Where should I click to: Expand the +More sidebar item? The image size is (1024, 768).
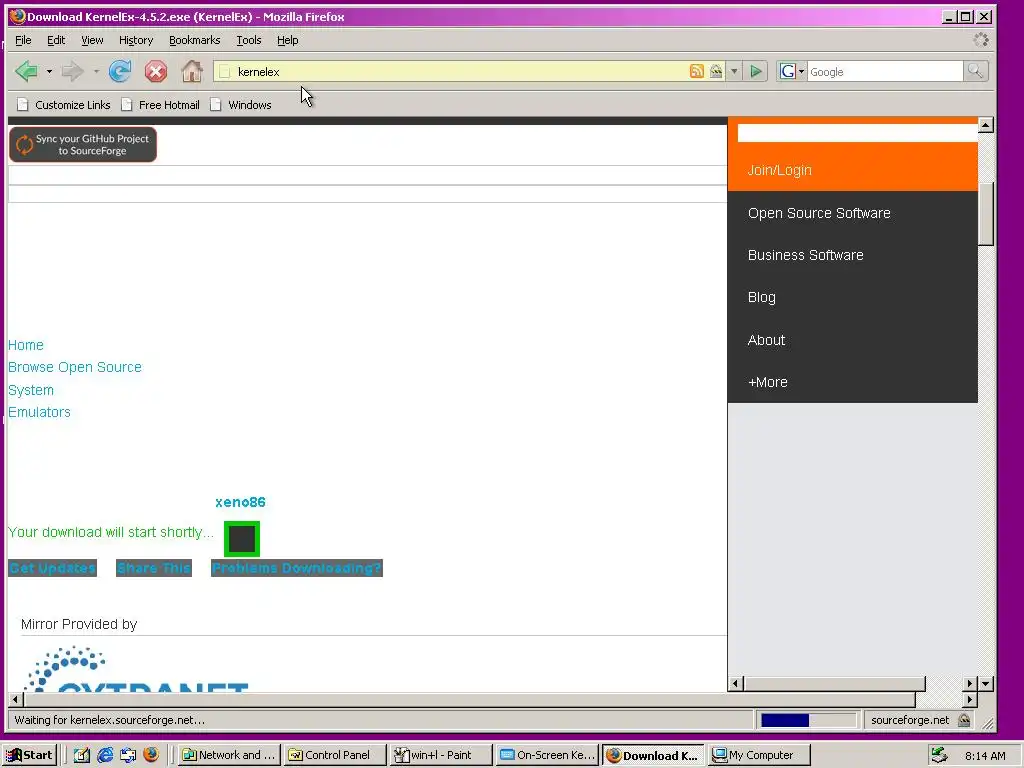coord(767,382)
